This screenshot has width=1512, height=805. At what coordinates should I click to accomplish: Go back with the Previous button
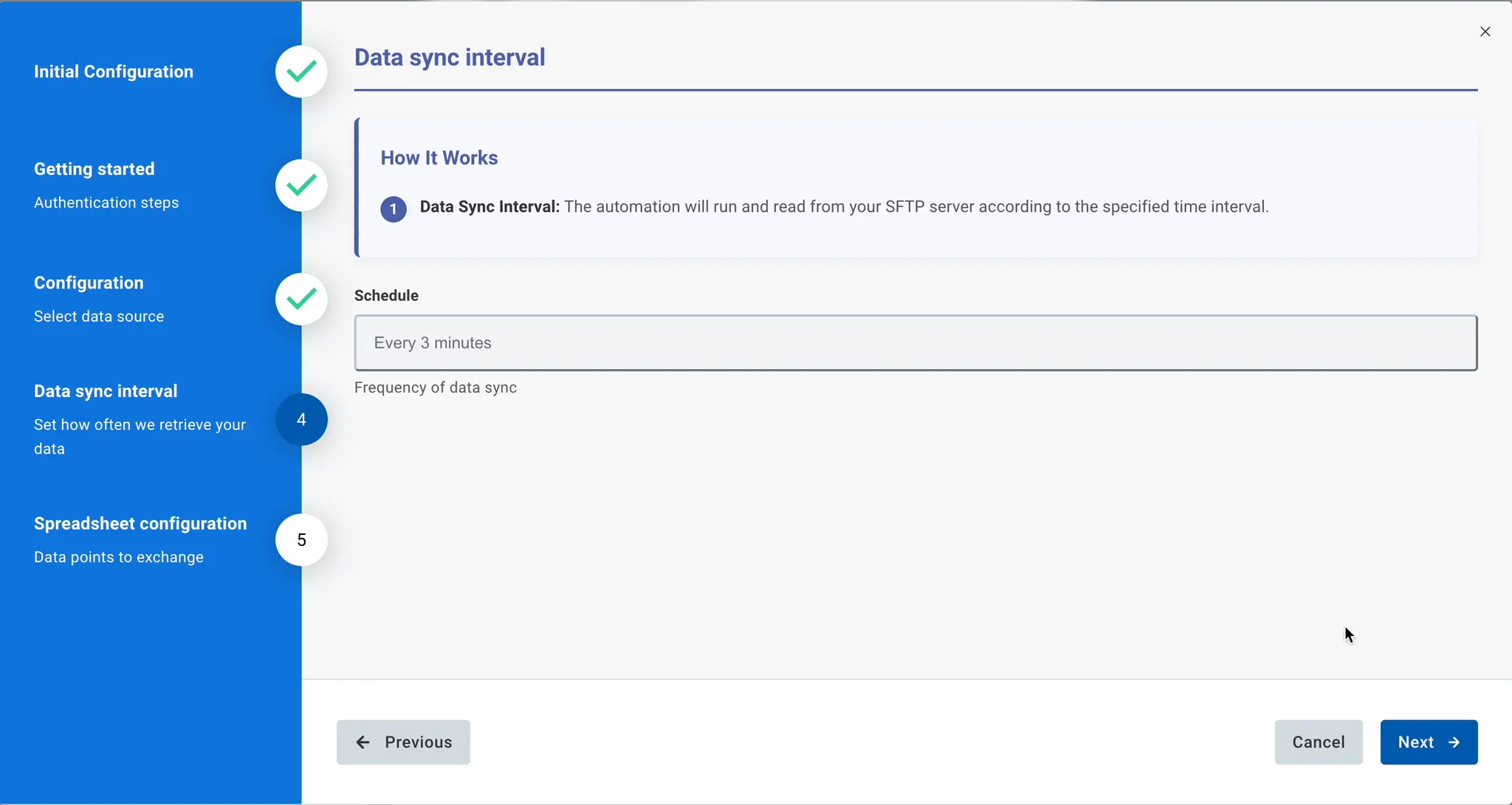click(403, 742)
